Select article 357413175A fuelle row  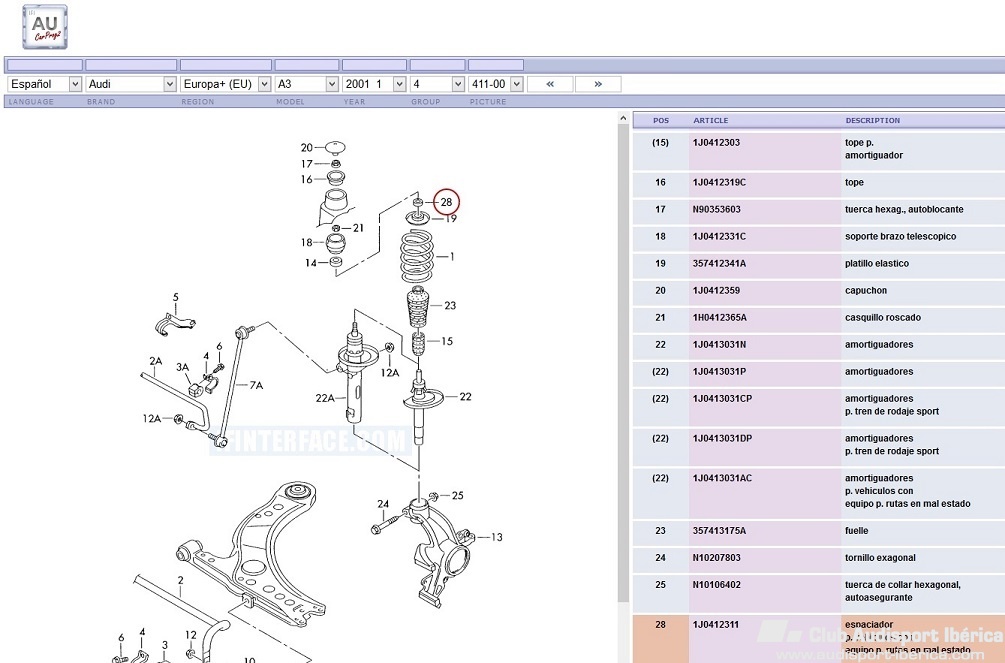819,531
